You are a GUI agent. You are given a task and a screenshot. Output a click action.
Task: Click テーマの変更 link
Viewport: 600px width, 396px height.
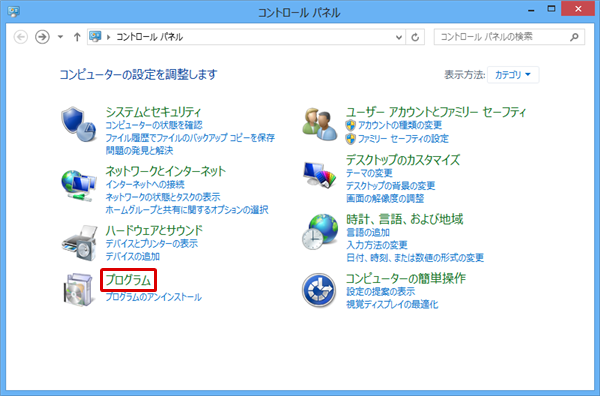(x=369, y=173)
